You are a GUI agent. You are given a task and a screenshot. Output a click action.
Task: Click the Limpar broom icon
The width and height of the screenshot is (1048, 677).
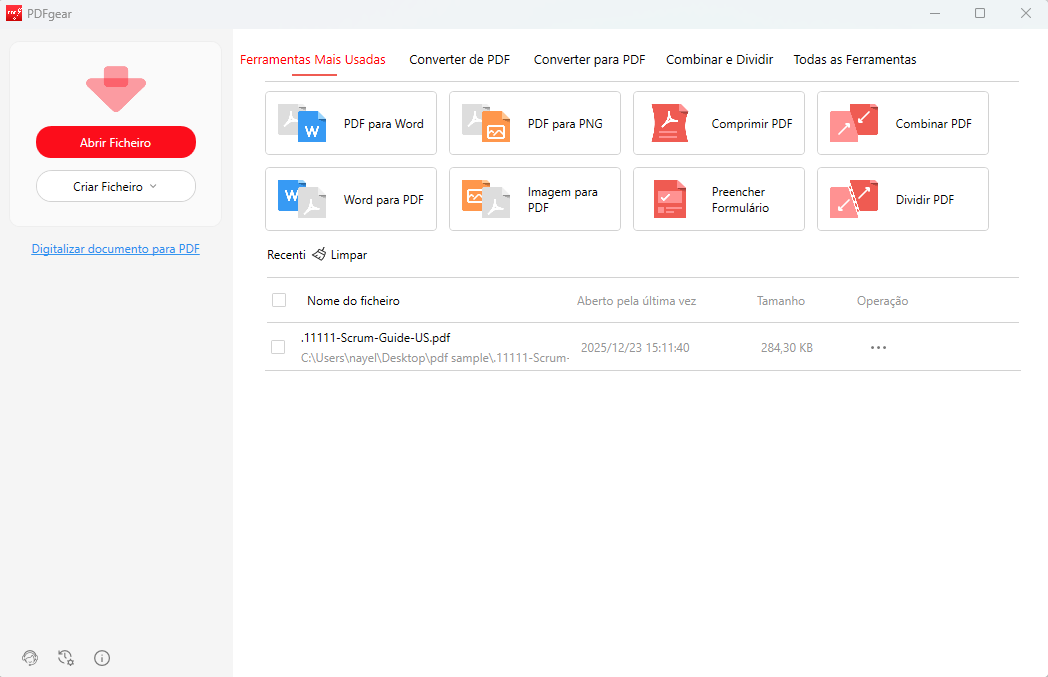[319, 255]
